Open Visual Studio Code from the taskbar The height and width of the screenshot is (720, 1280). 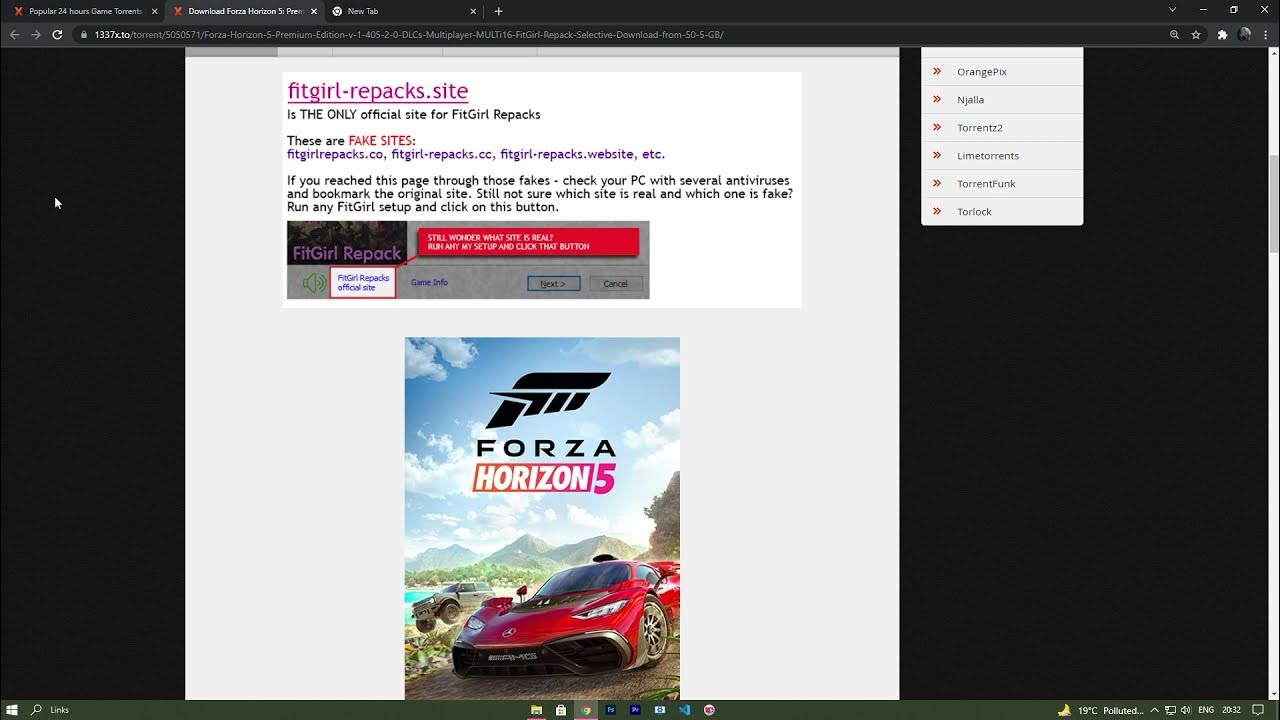pyautogui.click(x=684, y=710)
